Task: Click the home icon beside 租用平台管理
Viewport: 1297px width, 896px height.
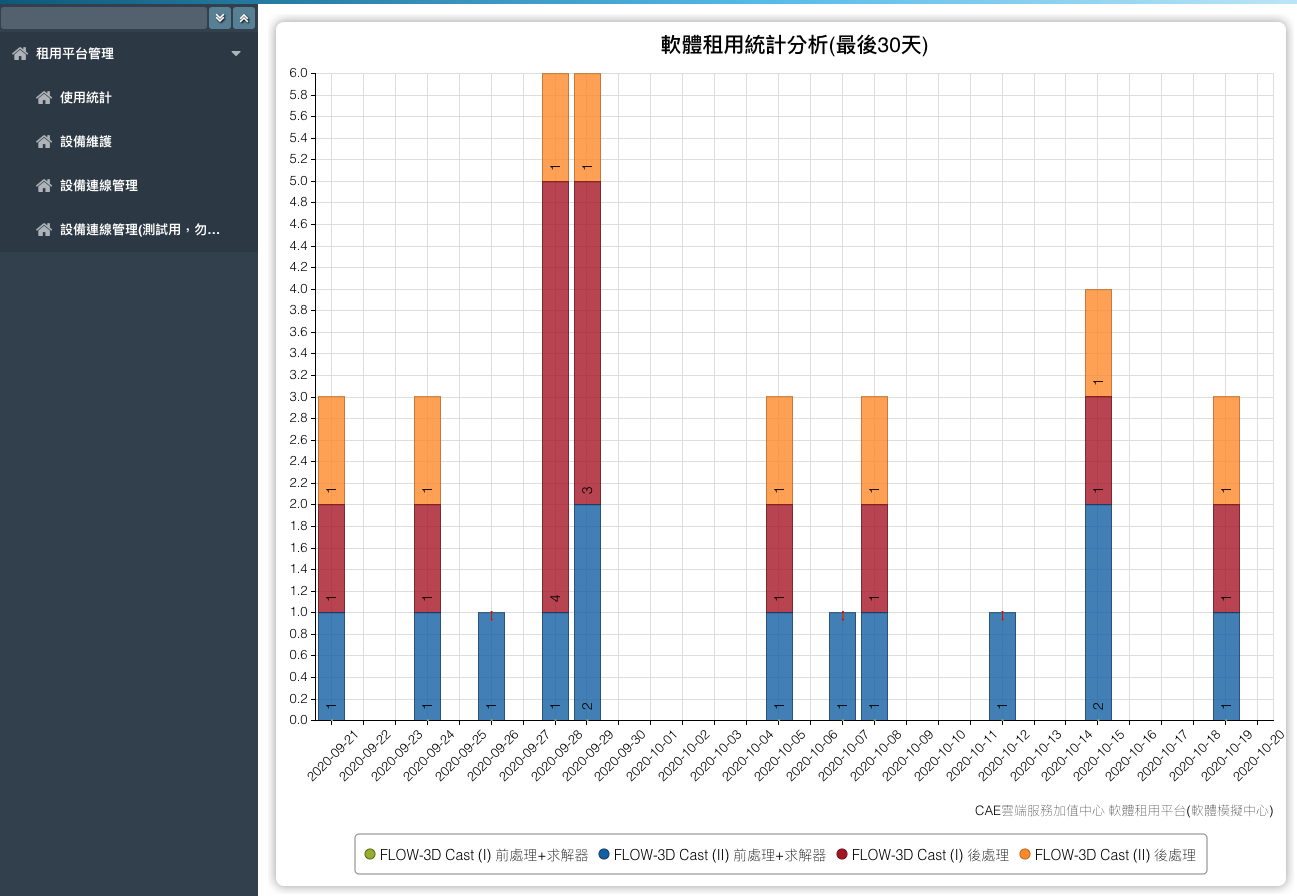Action: click(x=20, y=54)
